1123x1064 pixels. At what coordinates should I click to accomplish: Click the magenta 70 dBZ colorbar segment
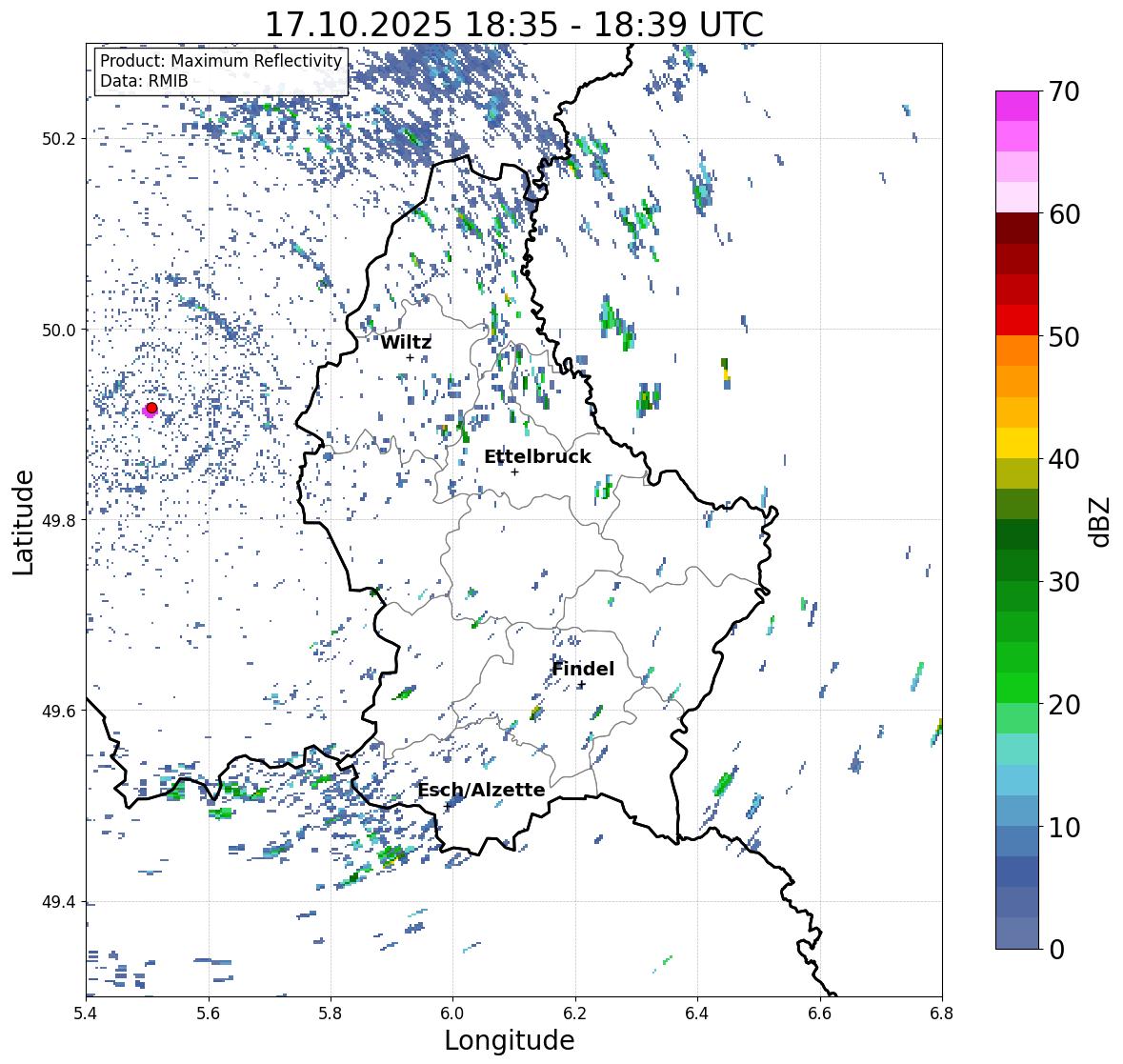click(1017, 106)
